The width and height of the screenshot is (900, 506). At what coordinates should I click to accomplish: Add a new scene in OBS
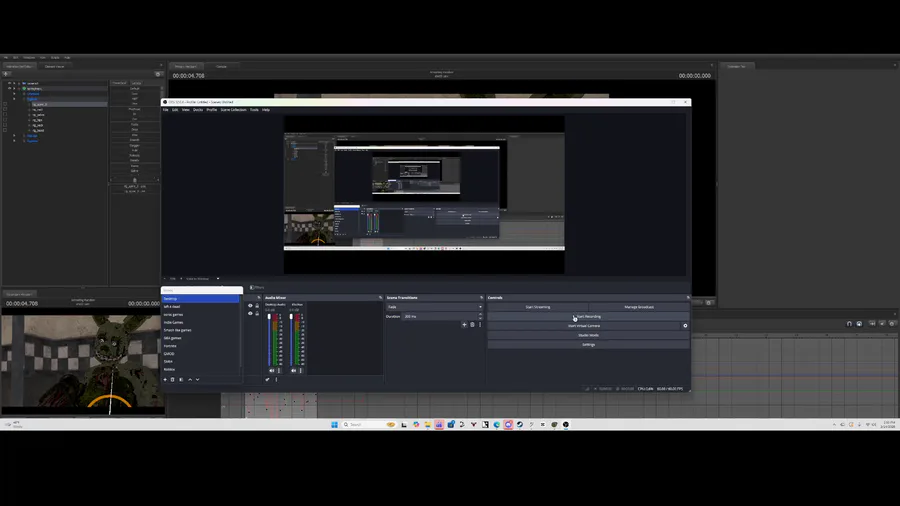point(165,379)
